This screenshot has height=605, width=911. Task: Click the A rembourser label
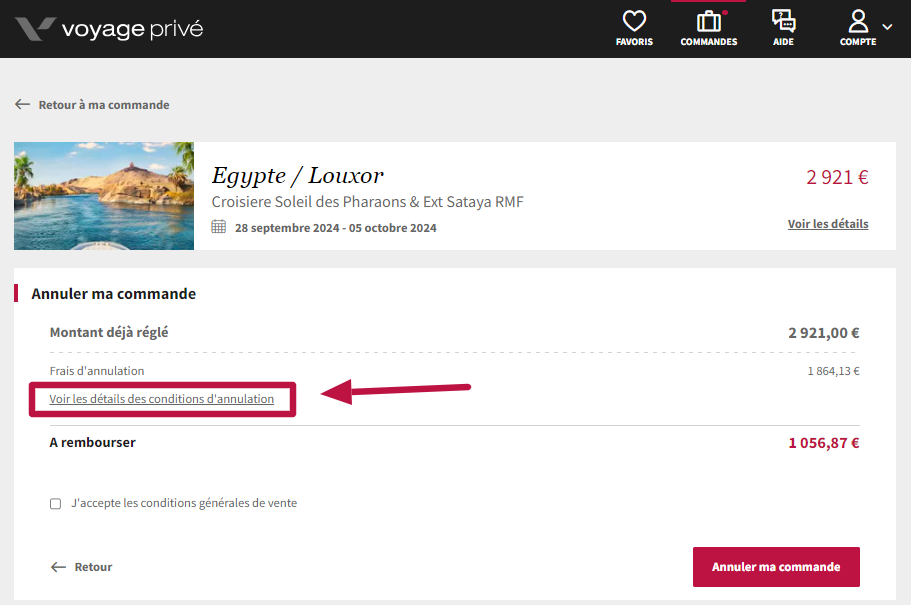click(92, 442)
